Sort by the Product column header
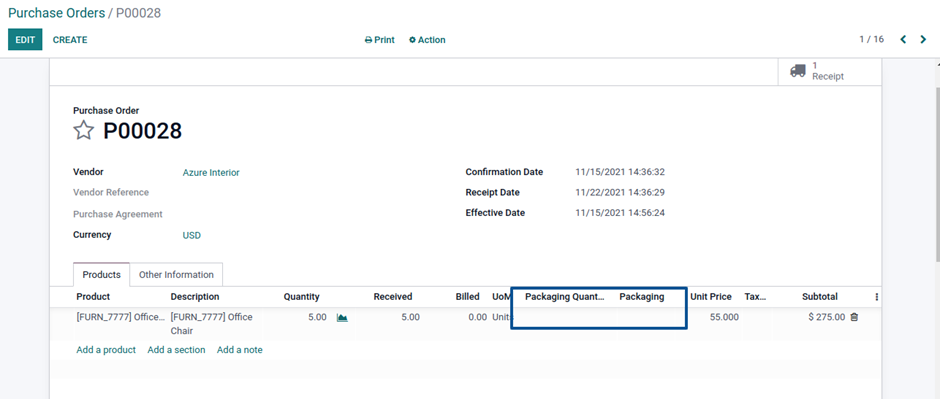 94,297
